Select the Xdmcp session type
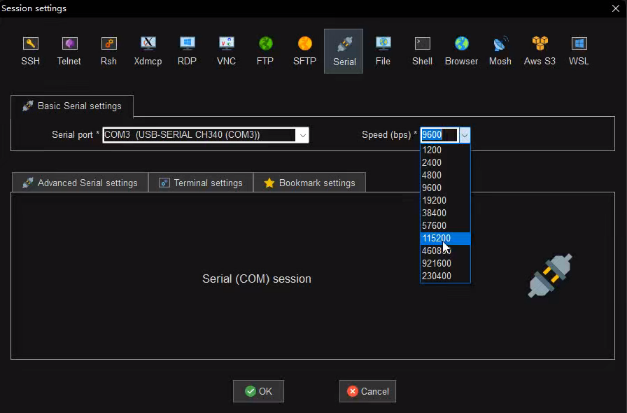The image size is (627, 413). tap(148, 51)
